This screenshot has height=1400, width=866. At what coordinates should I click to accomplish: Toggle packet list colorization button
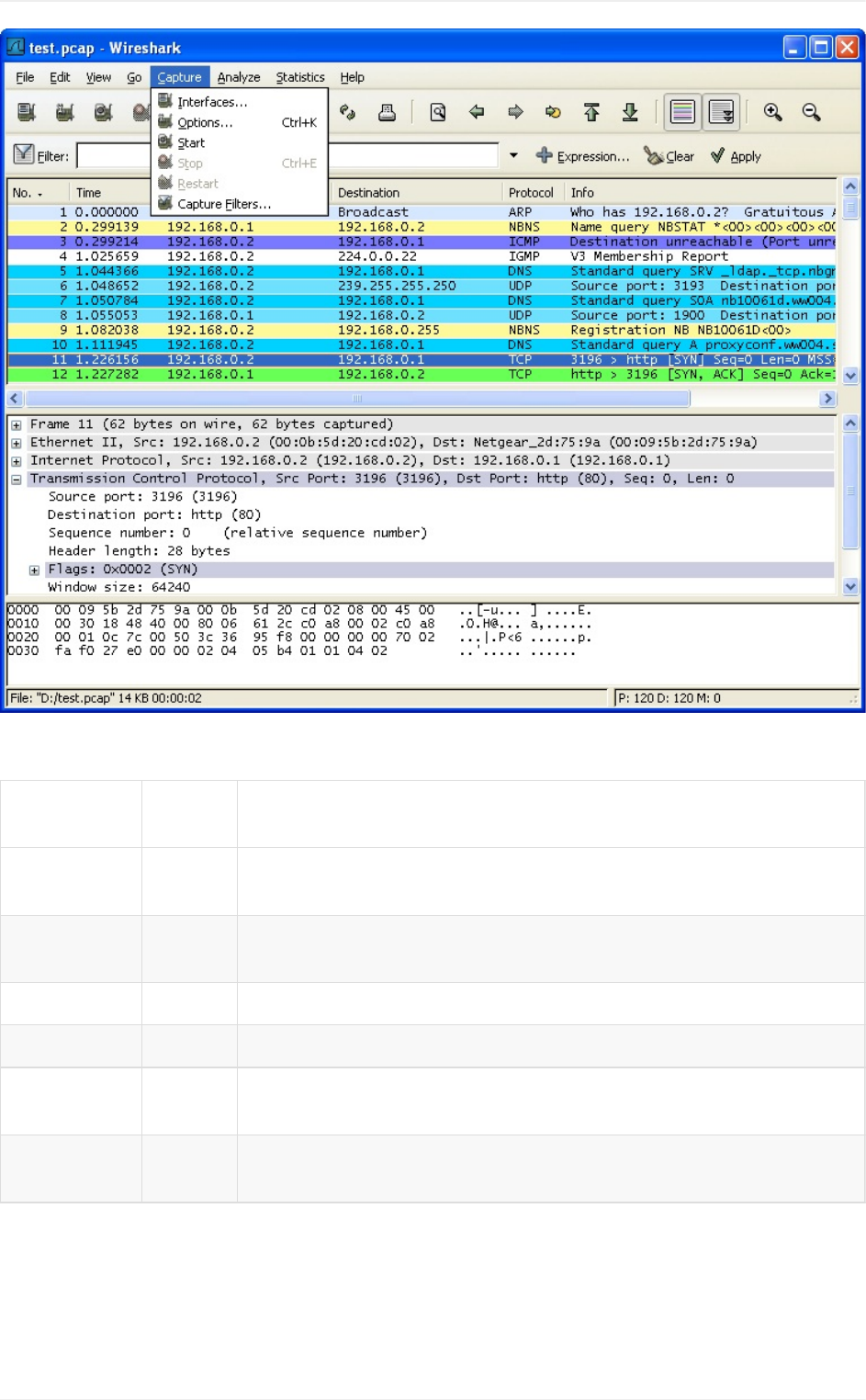pyautogui.click(x=682, y=112)
